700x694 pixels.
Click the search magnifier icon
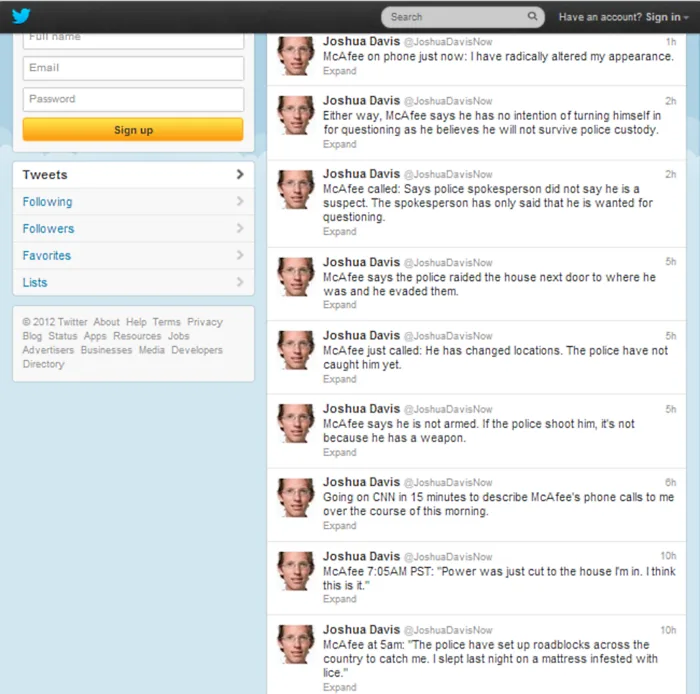tap(532, 17)
